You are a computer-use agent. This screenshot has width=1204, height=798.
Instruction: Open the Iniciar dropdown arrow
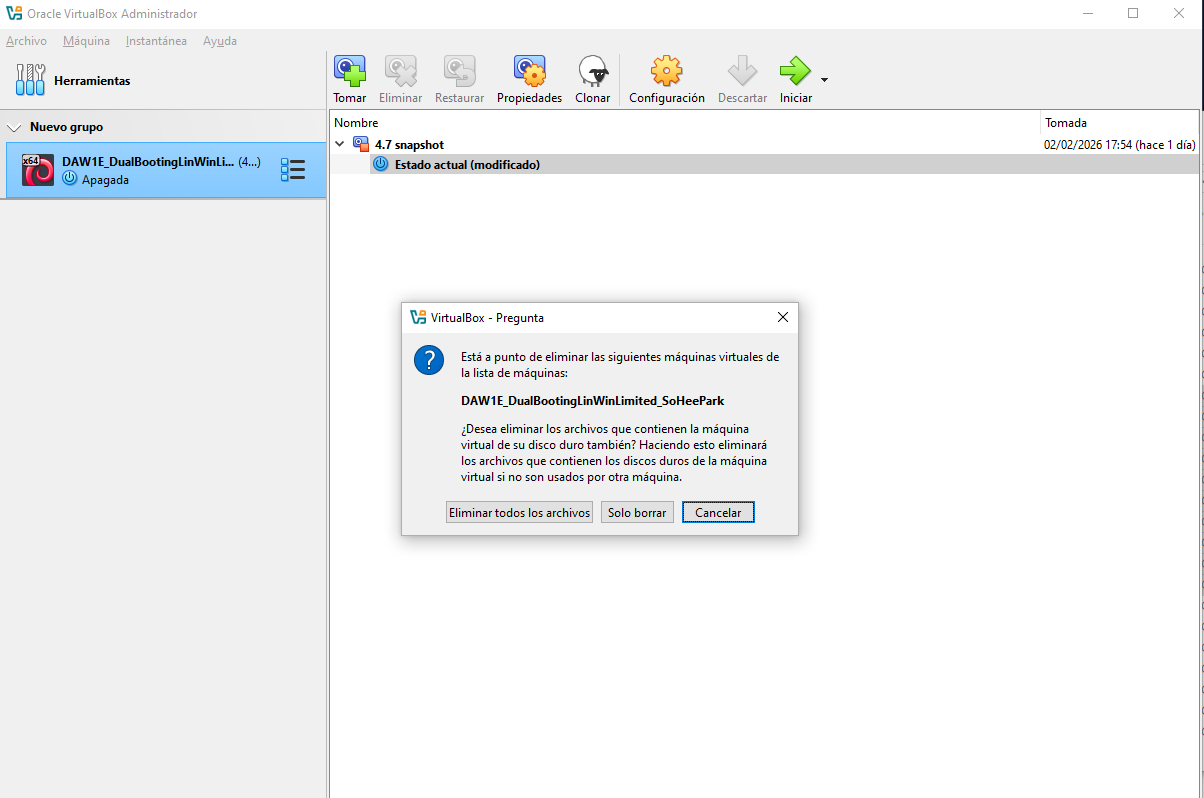pyautogui.click(x=824, y=80)
